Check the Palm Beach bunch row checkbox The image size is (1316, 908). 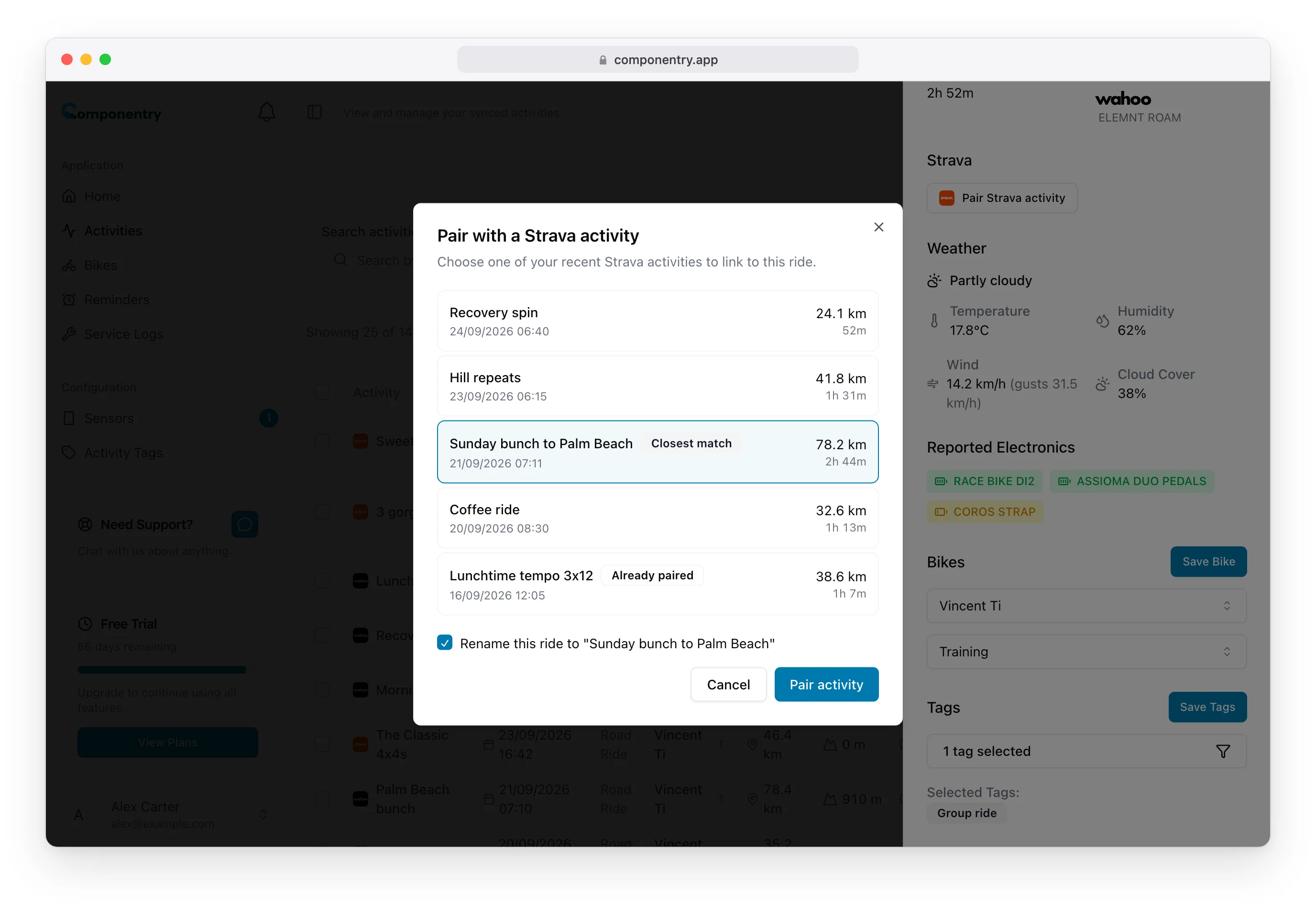pyautogui.click(x=322, y=799)
